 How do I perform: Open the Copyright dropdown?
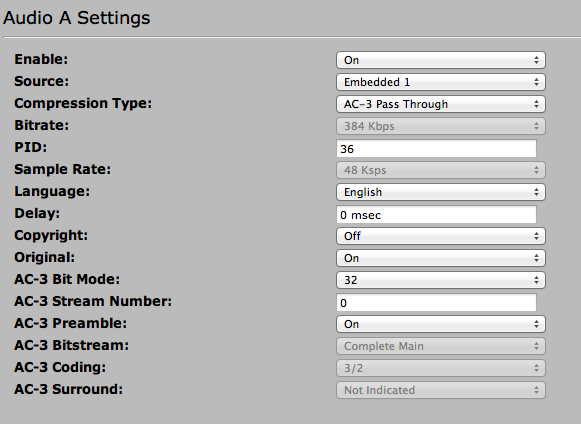pyautogui.click(x=441, y=236)
